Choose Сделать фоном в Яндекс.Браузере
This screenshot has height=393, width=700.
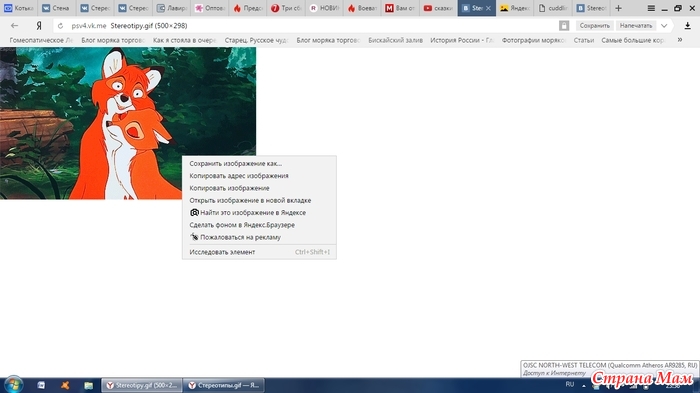click(x=259, y=225)
